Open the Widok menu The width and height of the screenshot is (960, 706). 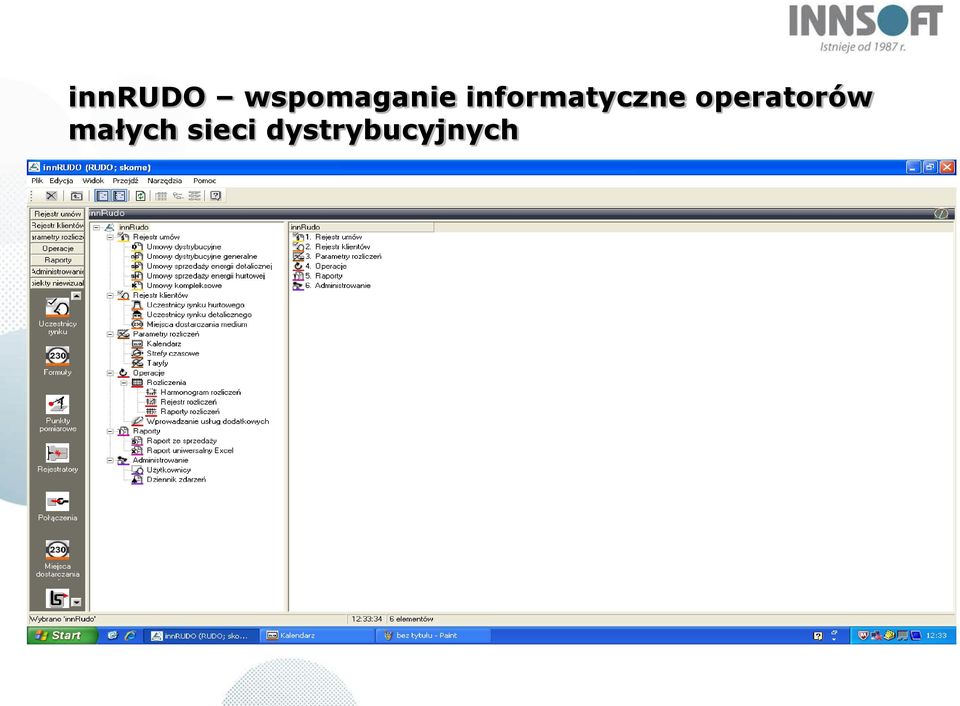[x=93, y=181]
